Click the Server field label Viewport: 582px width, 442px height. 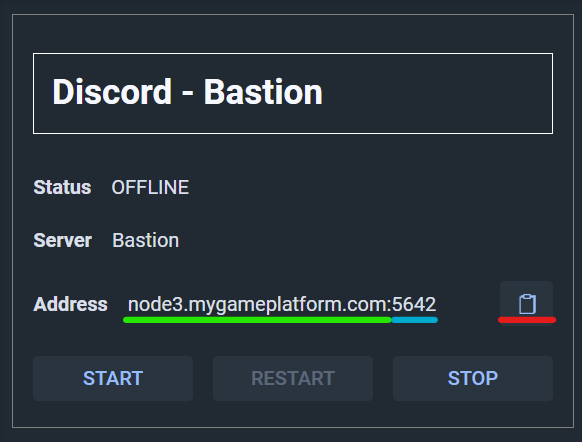click(x=62, y=240)
